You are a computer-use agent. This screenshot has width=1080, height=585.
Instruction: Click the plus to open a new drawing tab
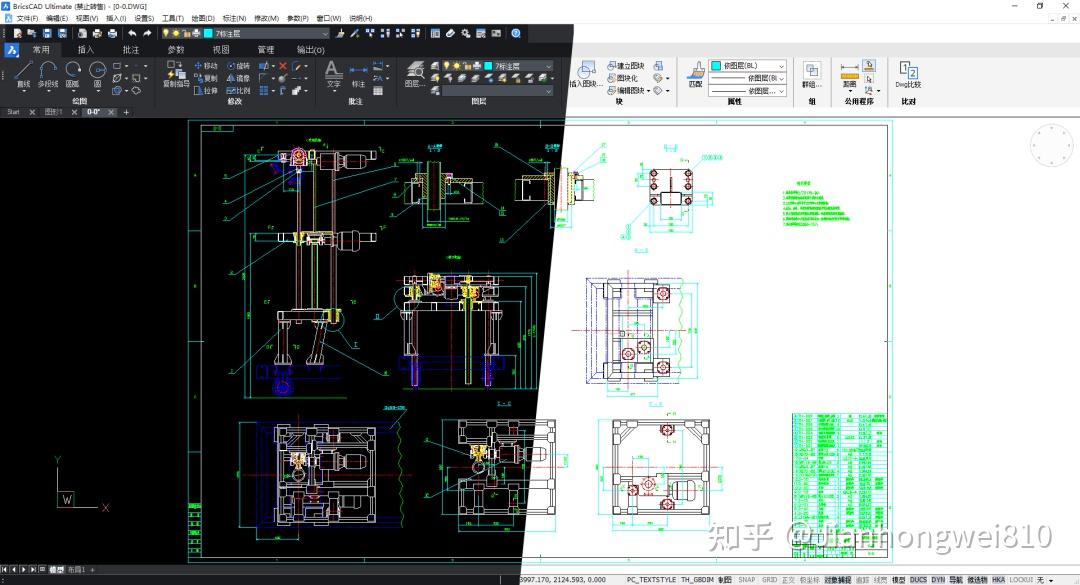[x=126, y=111]
